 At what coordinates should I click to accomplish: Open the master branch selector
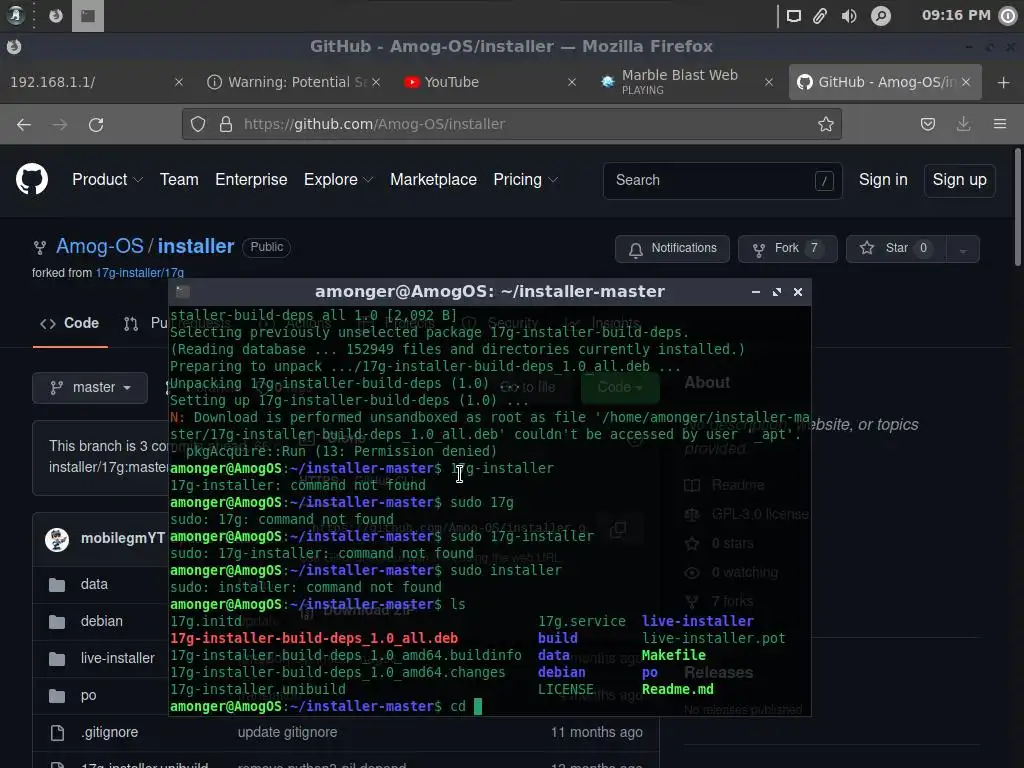pyautogui.click(x=90, y=387)
